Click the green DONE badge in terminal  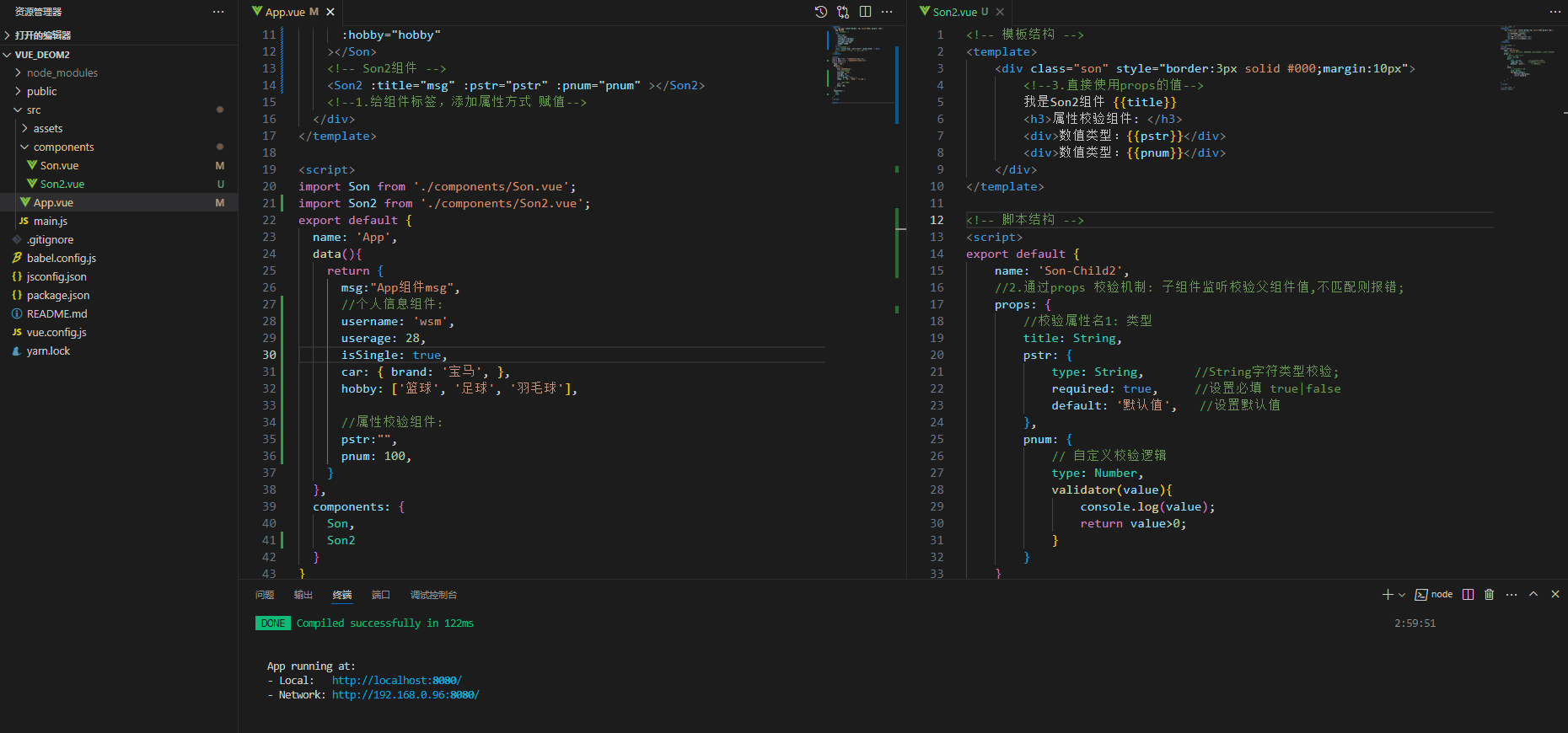coord(273,623)
